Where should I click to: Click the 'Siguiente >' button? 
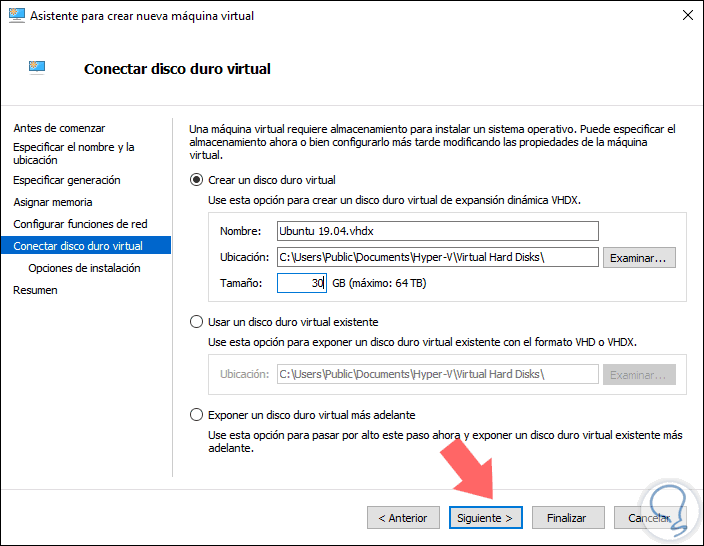(485, 518)
